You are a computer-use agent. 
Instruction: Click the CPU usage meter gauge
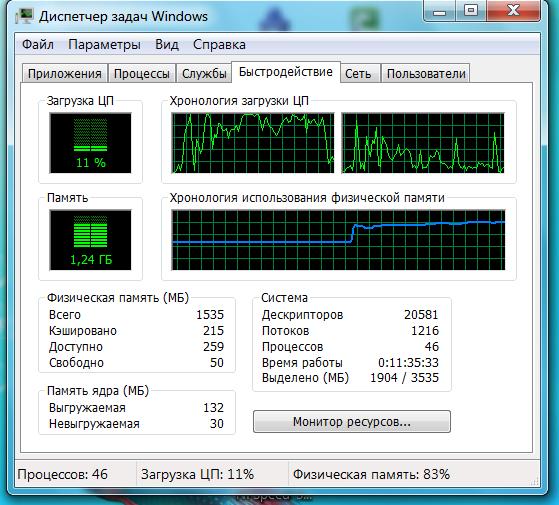tap(91, 143)
